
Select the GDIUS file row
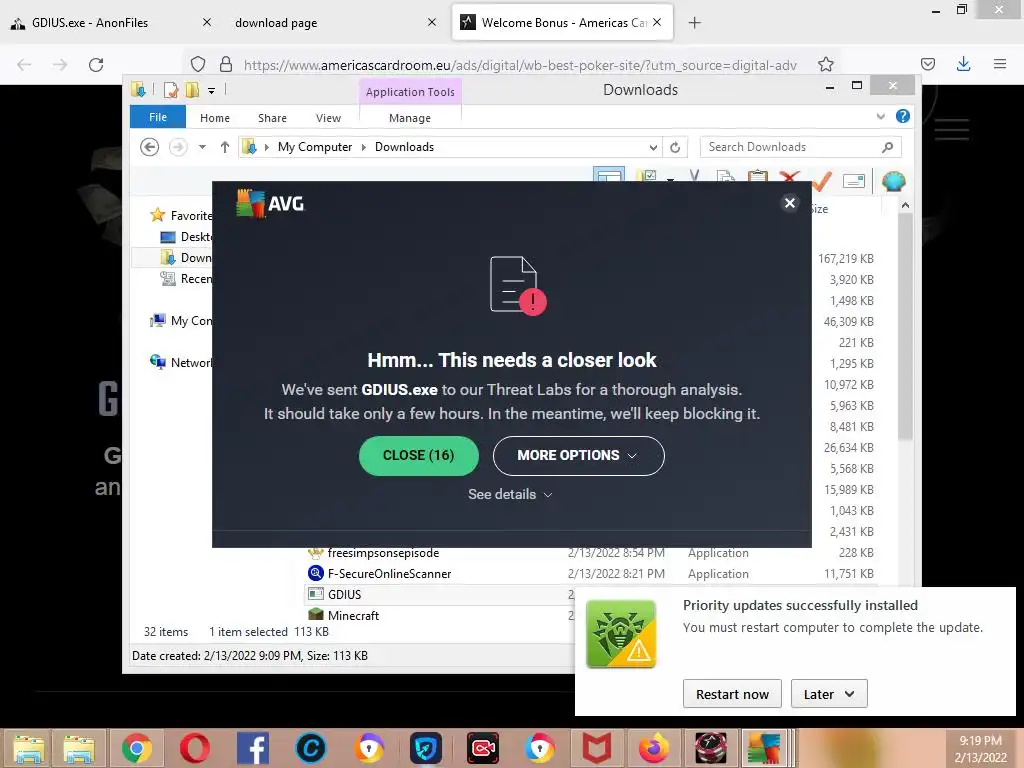440,594
